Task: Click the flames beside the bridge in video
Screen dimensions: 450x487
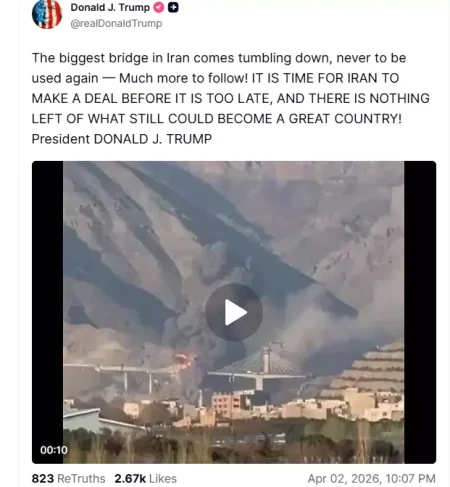Action: pos(183,362)
